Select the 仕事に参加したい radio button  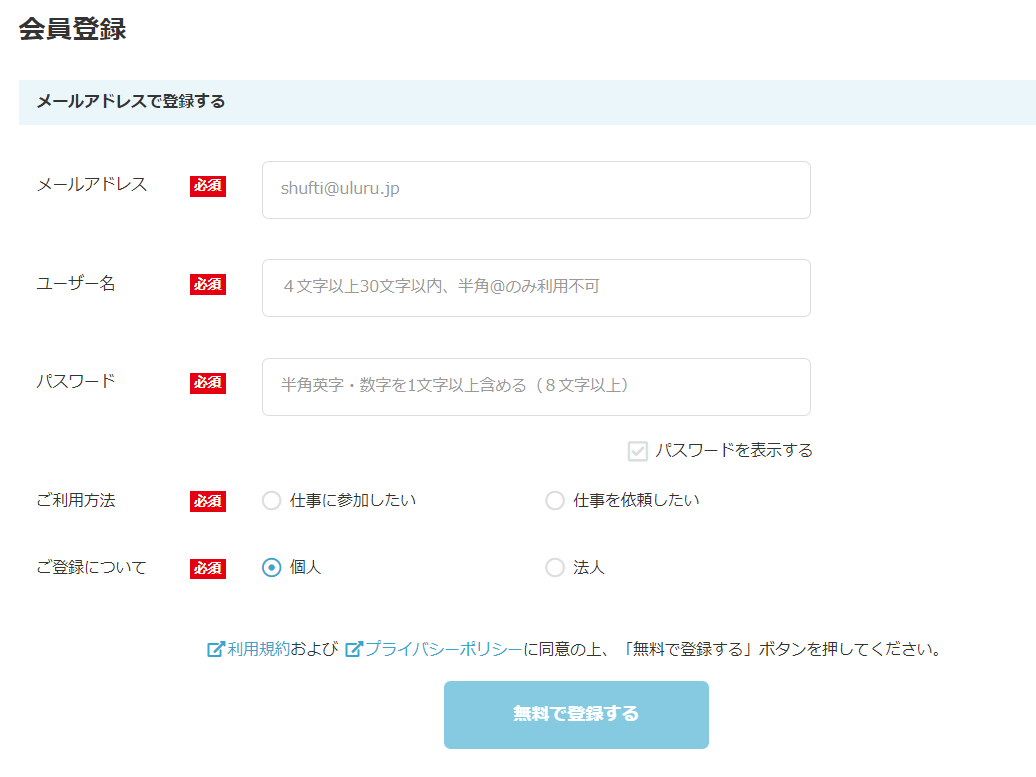point(272,500)
